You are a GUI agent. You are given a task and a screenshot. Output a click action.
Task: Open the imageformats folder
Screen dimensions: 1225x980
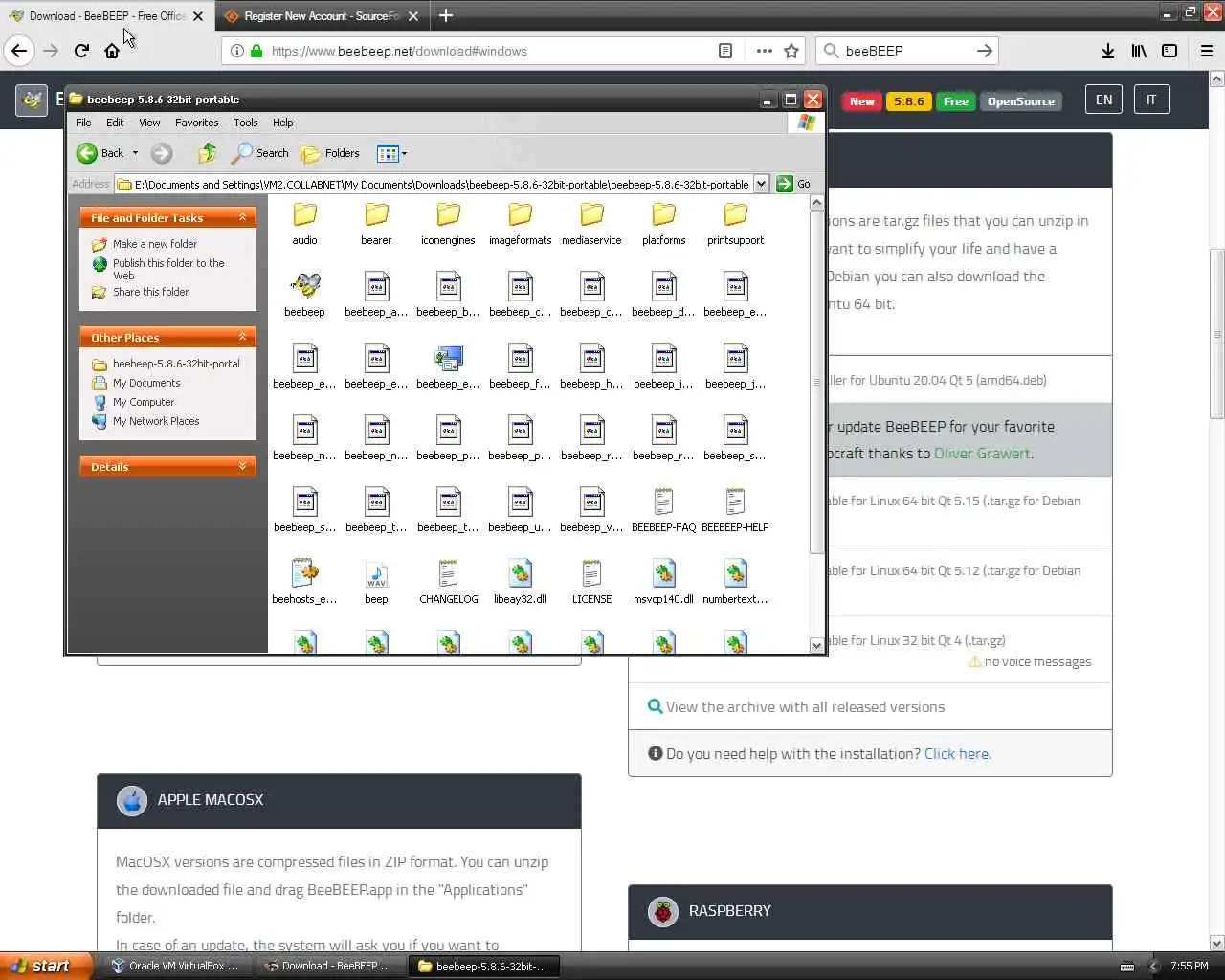520,224
